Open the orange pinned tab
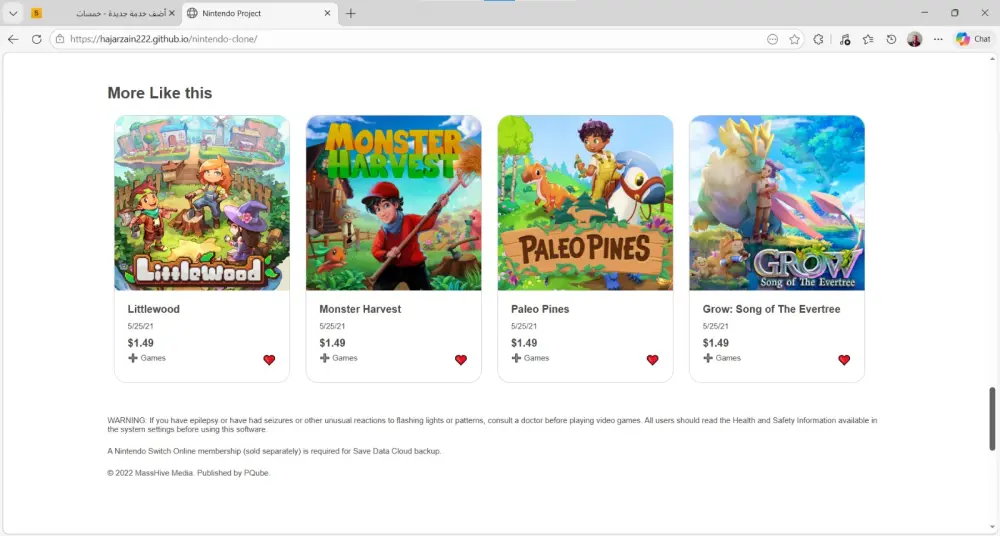 pos(36,13)
